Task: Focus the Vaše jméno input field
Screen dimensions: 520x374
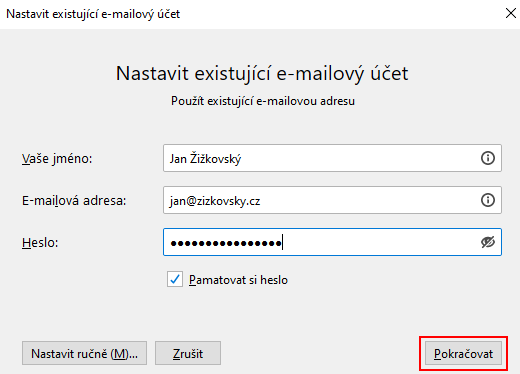Action: coord(332,158)
